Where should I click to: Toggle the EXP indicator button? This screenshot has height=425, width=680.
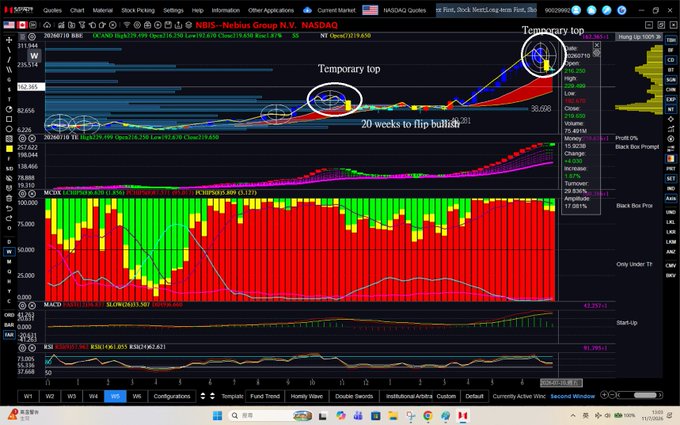pyautogui.click(x=671, y=99)
